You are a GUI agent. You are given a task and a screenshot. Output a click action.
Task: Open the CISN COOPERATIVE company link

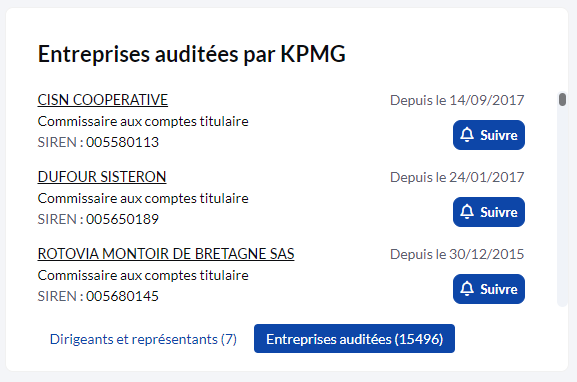(x=103, y=100)
